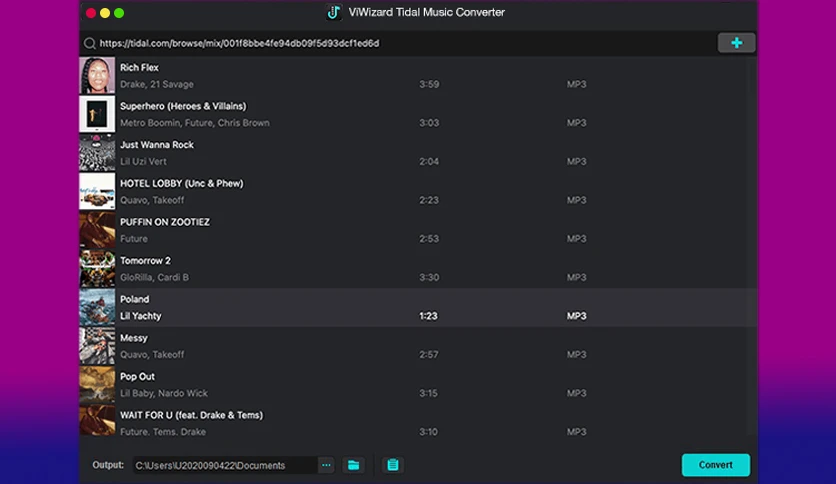836x484 pixels.
Task: Click the 3:15 duration of Pop Out
Action: point(428,393)
